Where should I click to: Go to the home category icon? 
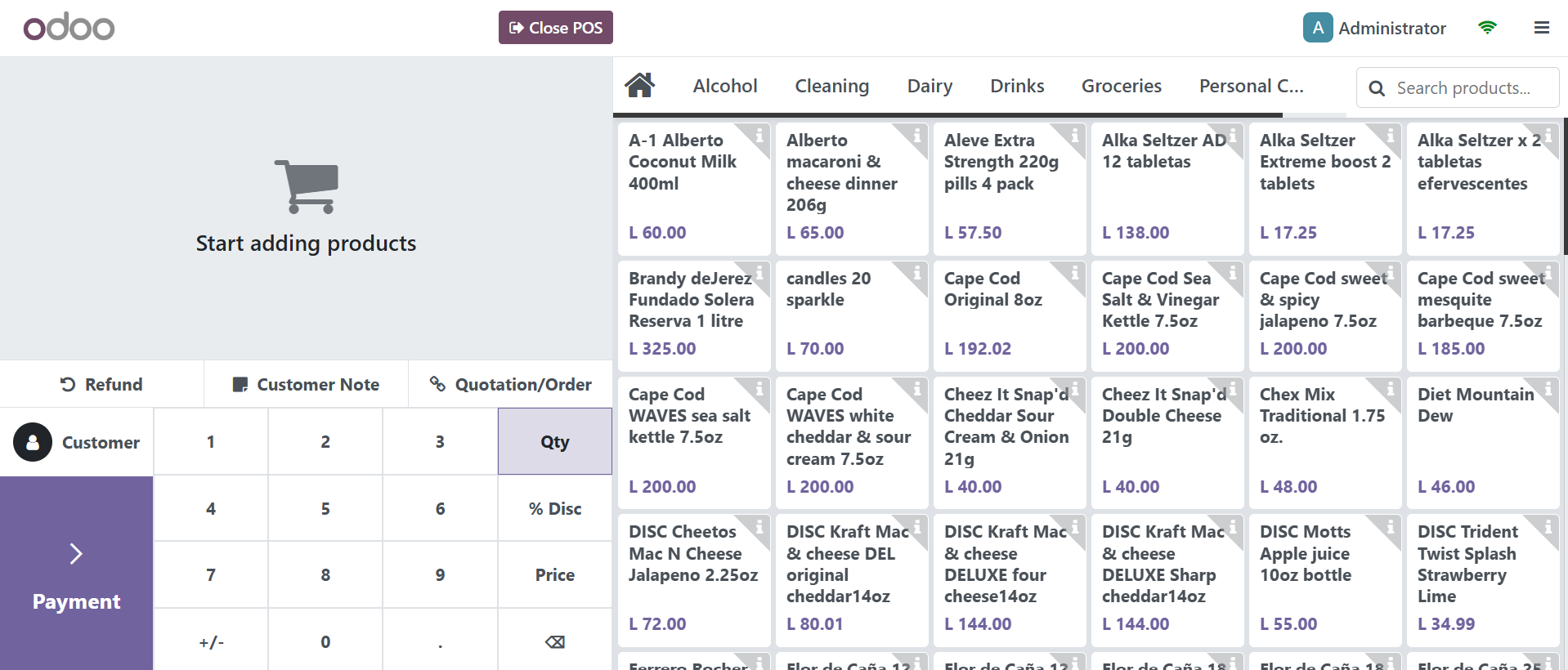pos(639,85)
